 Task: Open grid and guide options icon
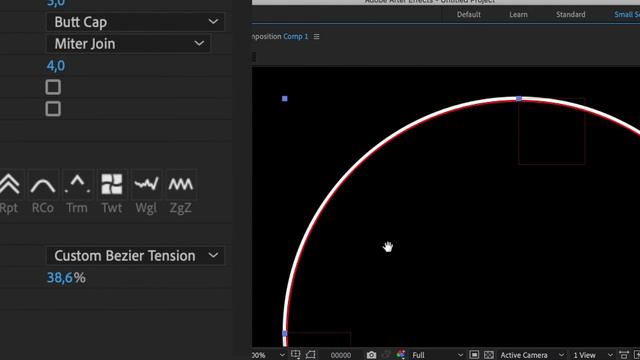point(296,354)
